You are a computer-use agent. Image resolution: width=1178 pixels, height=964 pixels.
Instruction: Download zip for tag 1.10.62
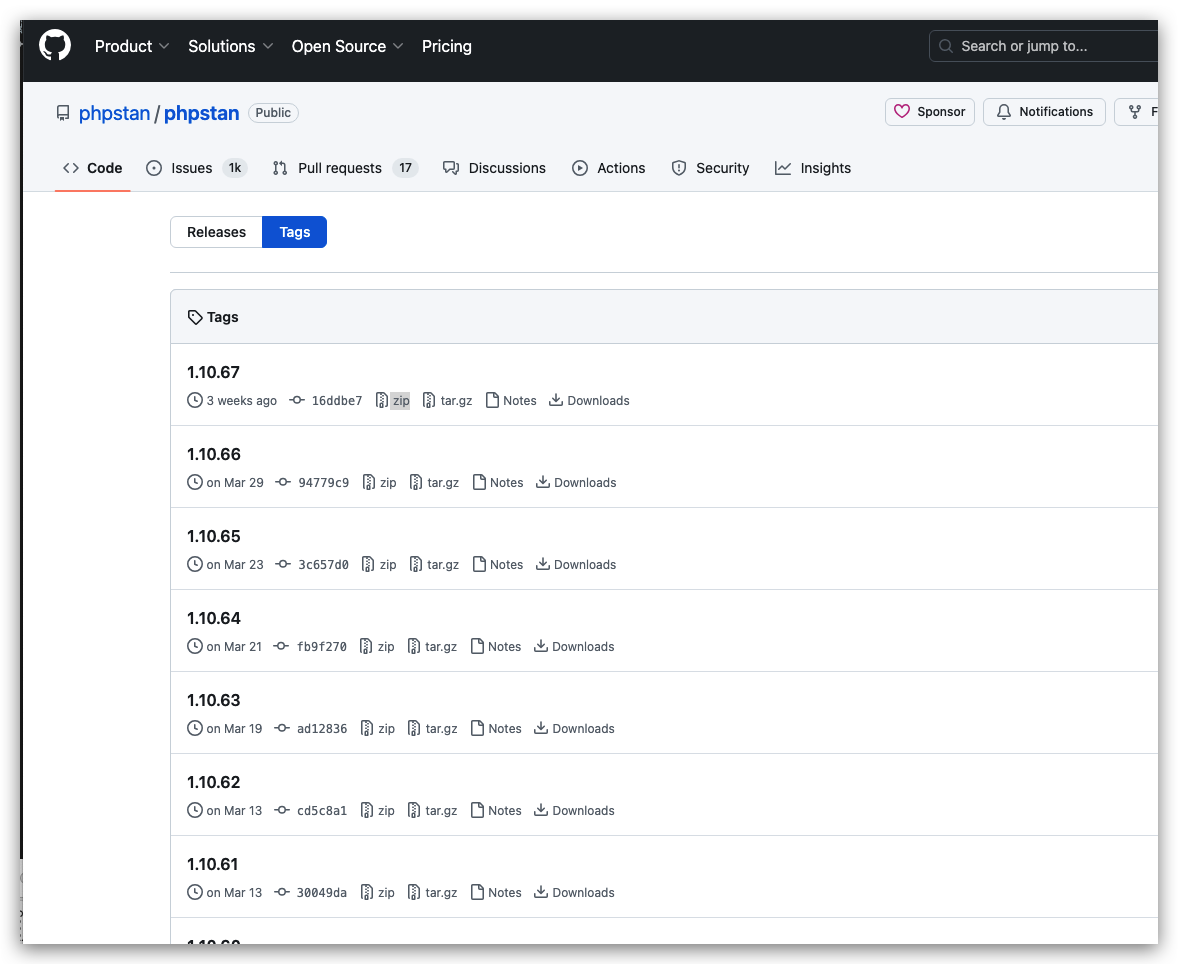point(378,810)
